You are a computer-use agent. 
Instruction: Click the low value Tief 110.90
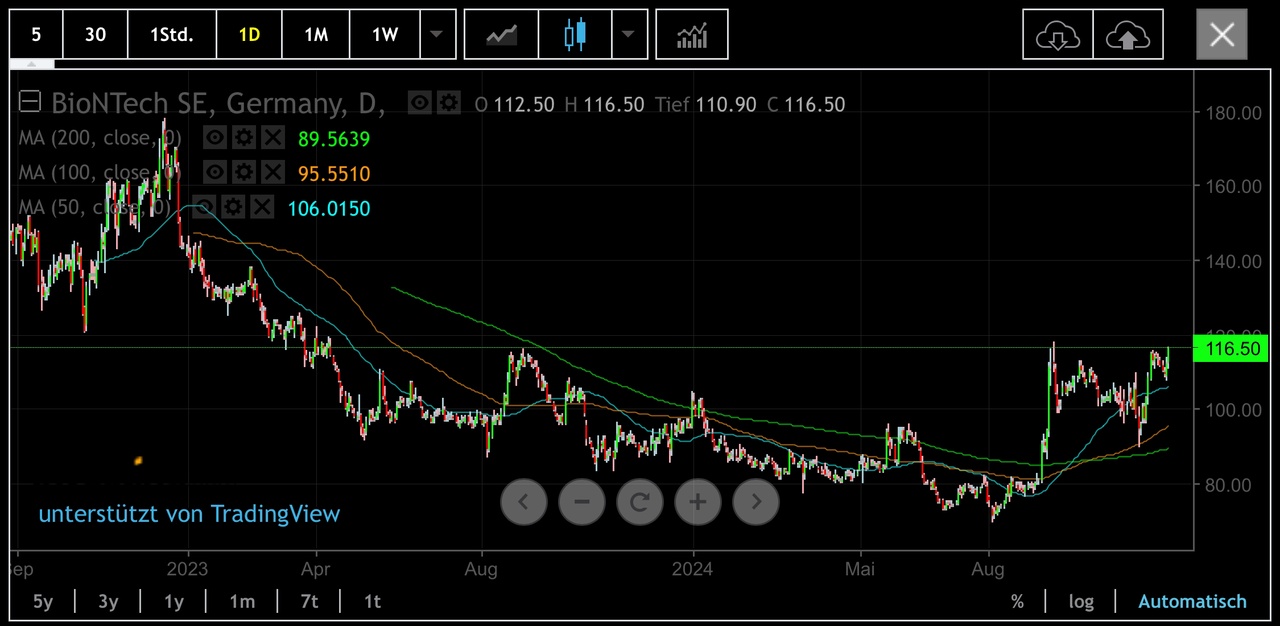(x=705, y=104)
